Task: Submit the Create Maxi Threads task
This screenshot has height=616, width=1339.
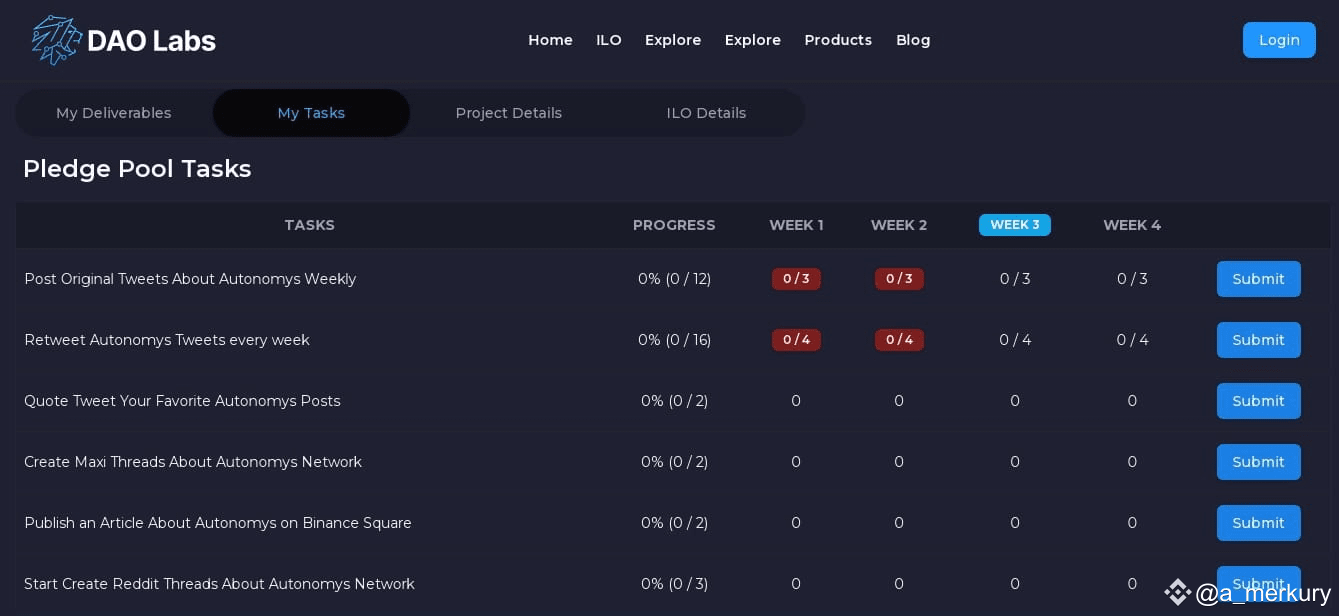Action: coord(1258,462)
